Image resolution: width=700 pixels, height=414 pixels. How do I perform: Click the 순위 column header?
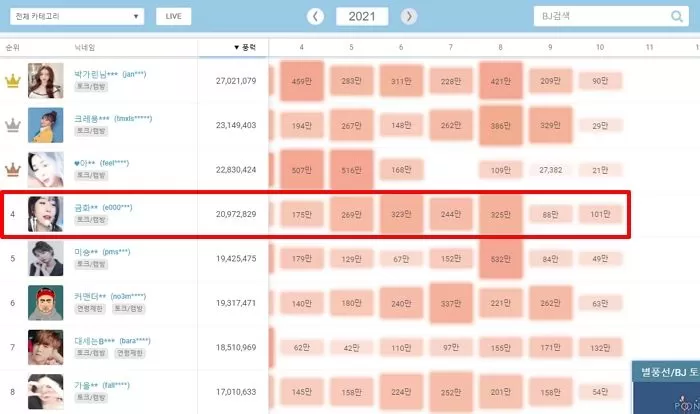[x=12, y=47]
